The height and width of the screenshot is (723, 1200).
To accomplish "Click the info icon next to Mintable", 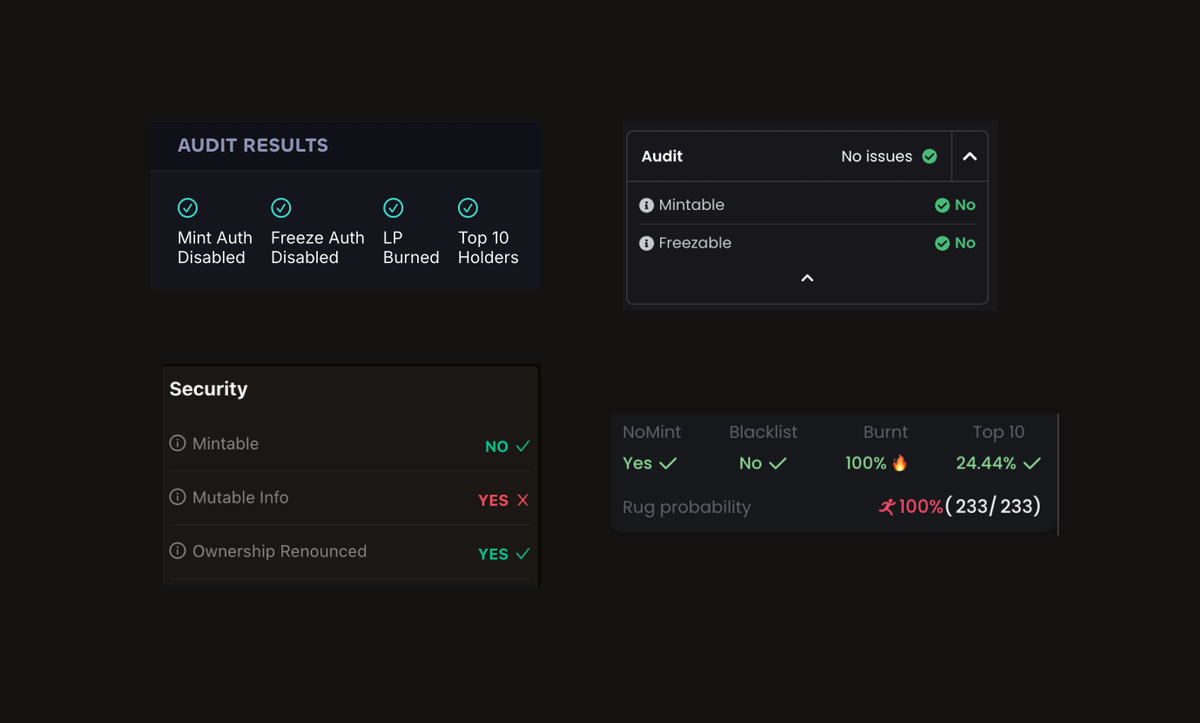I will point(649,204).
